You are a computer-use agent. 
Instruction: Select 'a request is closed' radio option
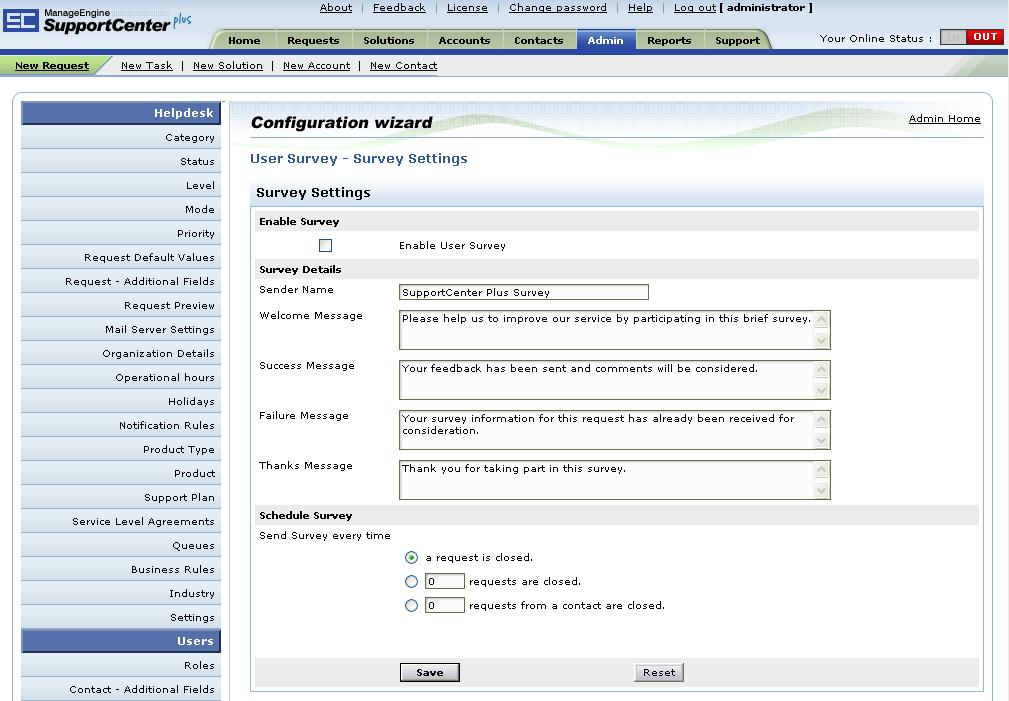411,558
